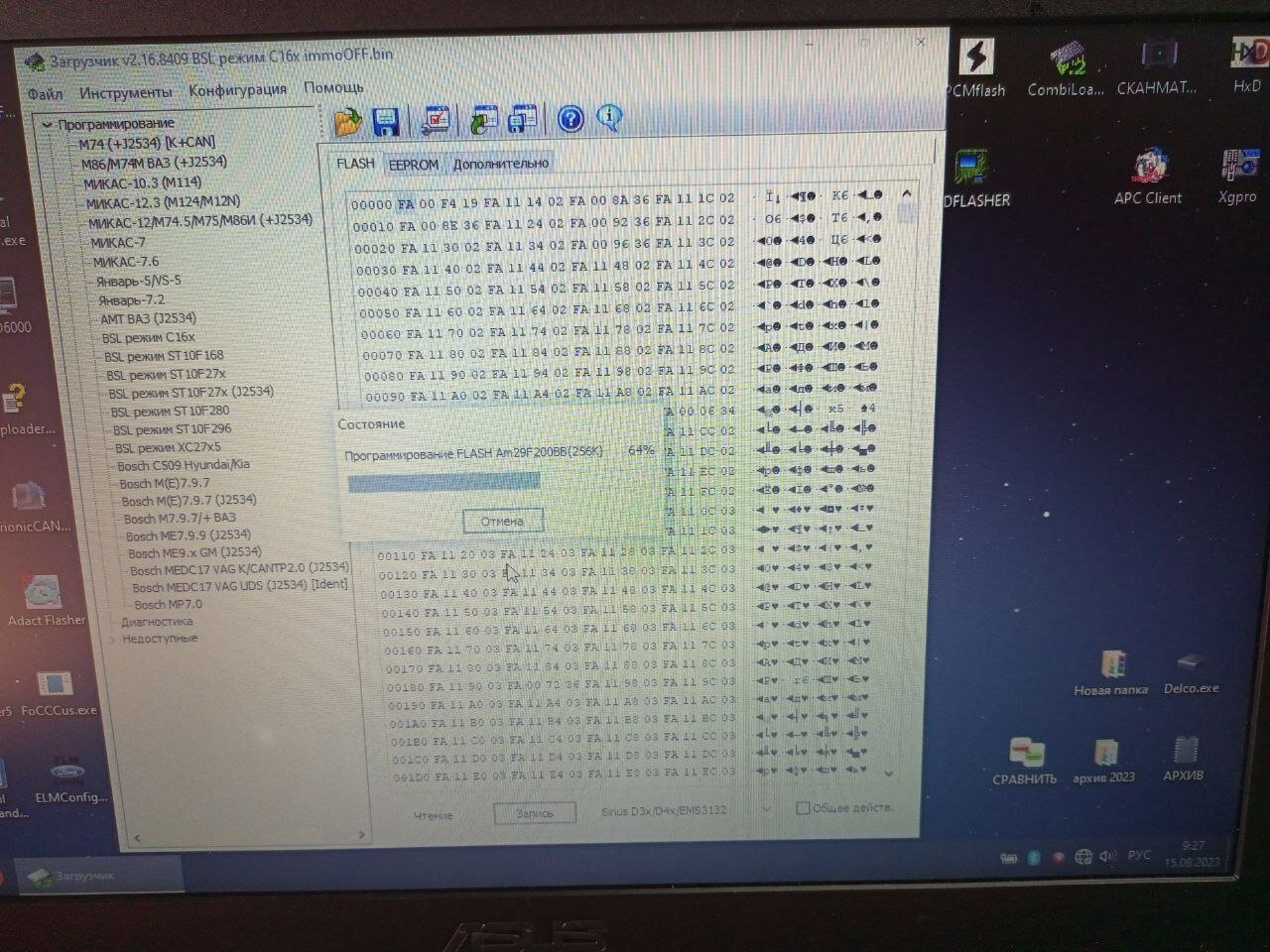Collapse Программирование tree node

47,125
